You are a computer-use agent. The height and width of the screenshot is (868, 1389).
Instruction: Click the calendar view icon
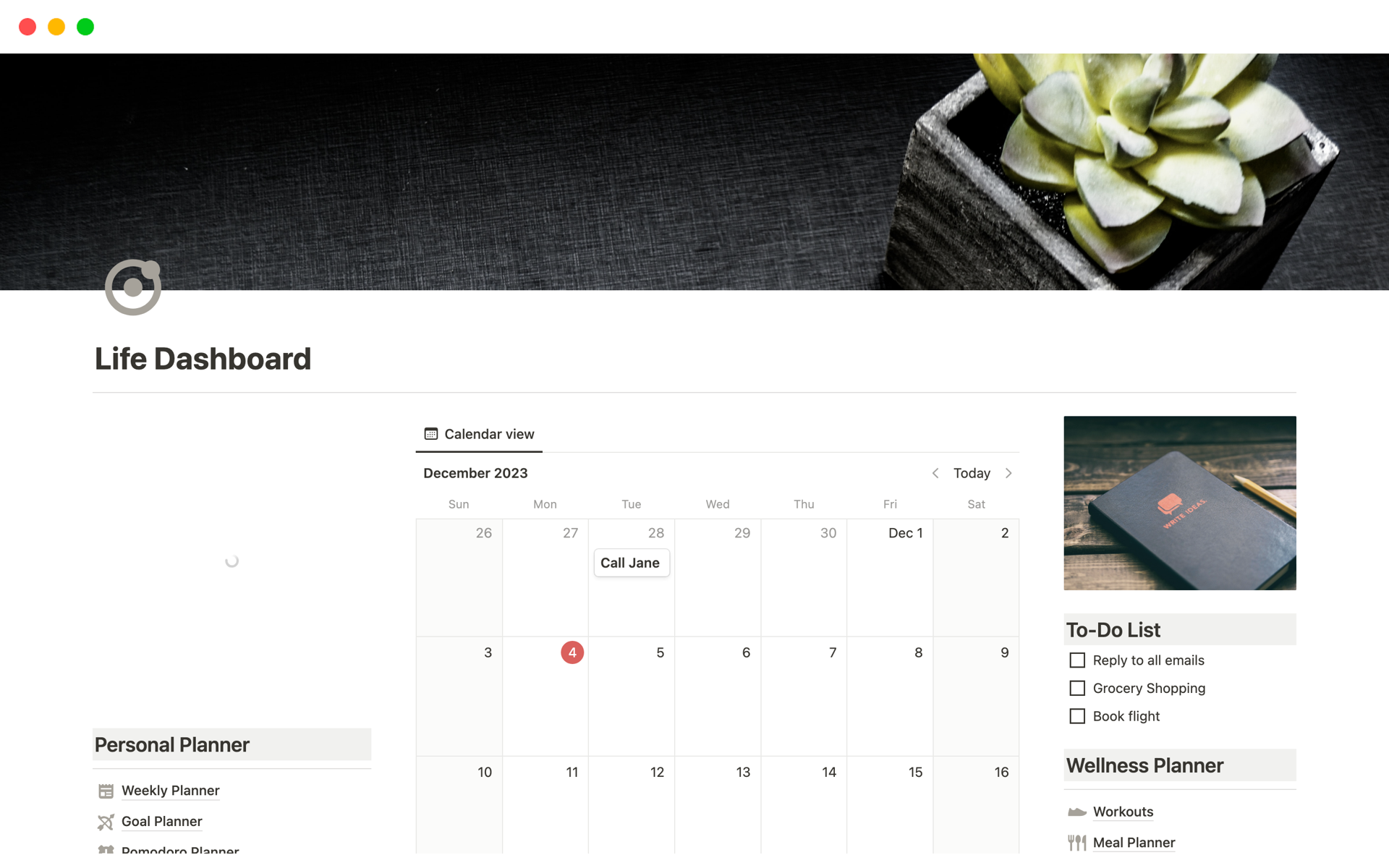coord(431,434)
